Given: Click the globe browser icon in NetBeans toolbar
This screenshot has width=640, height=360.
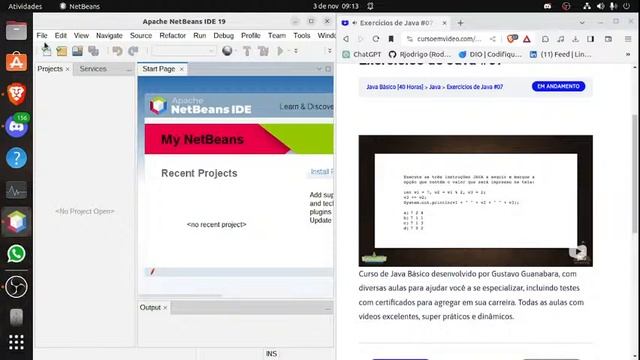Looking at the screenshot, I should click(x=227, y=51).
